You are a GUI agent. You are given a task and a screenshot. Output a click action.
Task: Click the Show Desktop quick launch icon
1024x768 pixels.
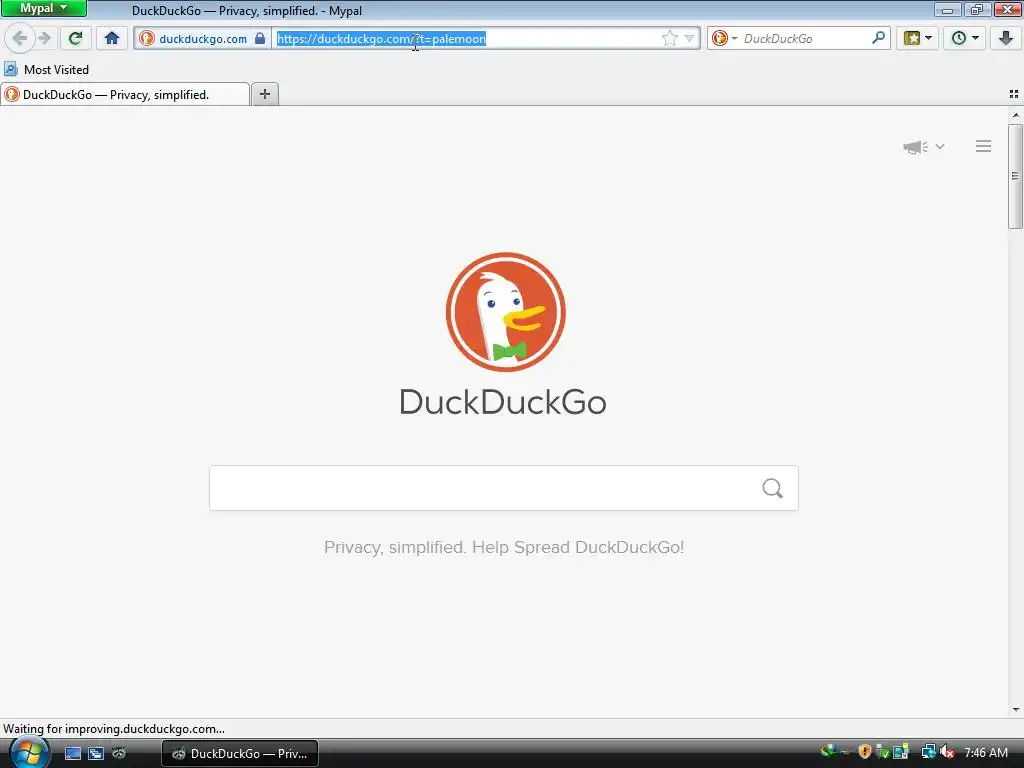(x=72, y=753)
